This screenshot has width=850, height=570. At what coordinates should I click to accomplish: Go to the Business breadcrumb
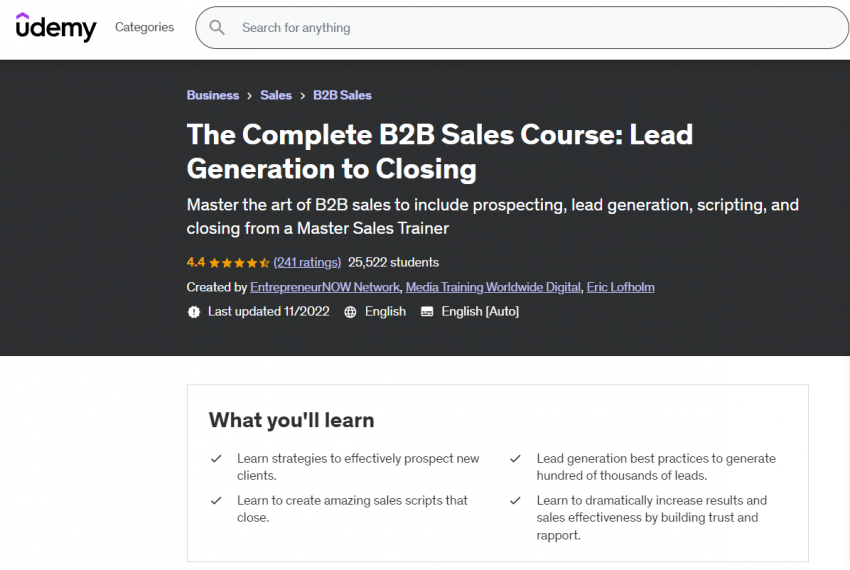(212, 95)
